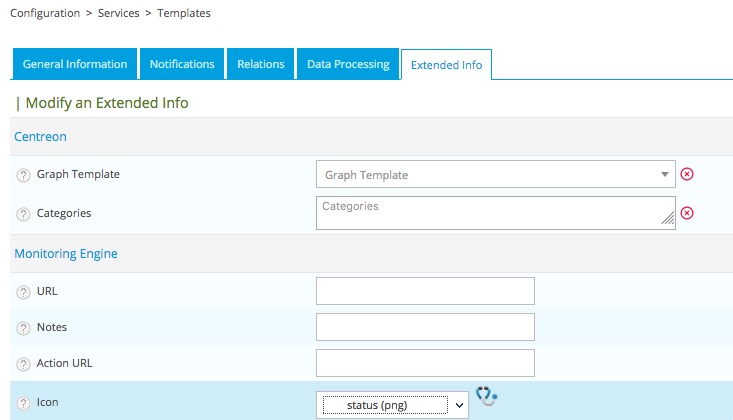733x420 pixels.
Task: Focus the URL text field
Action: coord(425,291)
